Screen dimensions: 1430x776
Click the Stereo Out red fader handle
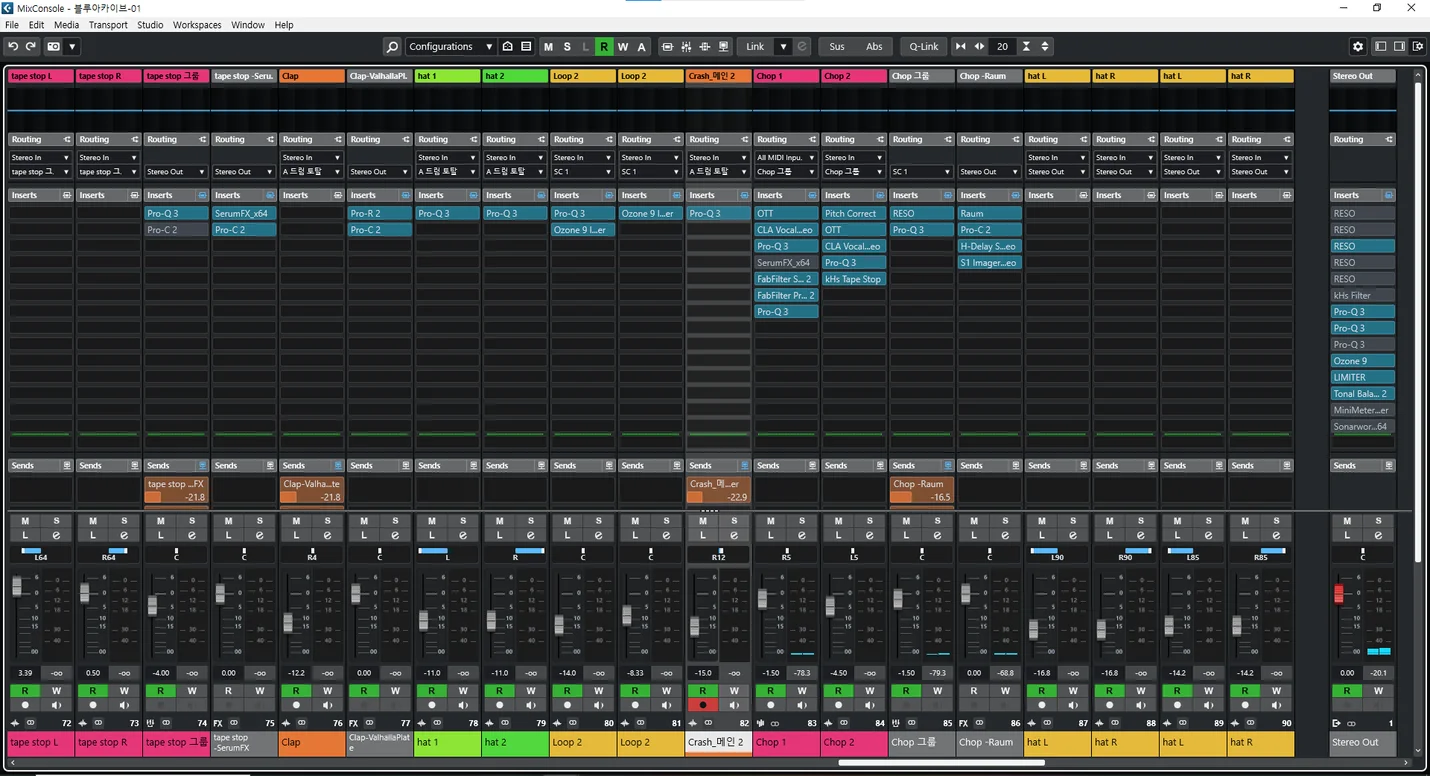[1339, 594]
